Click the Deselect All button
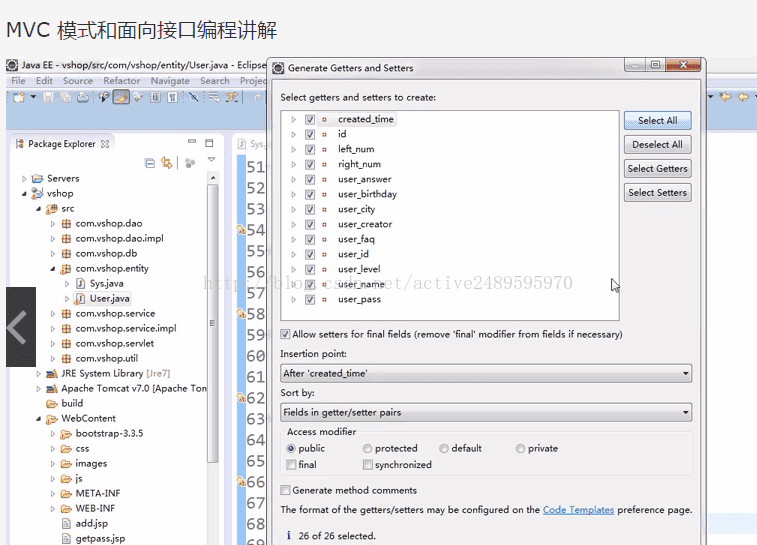 tap(658, 144)
